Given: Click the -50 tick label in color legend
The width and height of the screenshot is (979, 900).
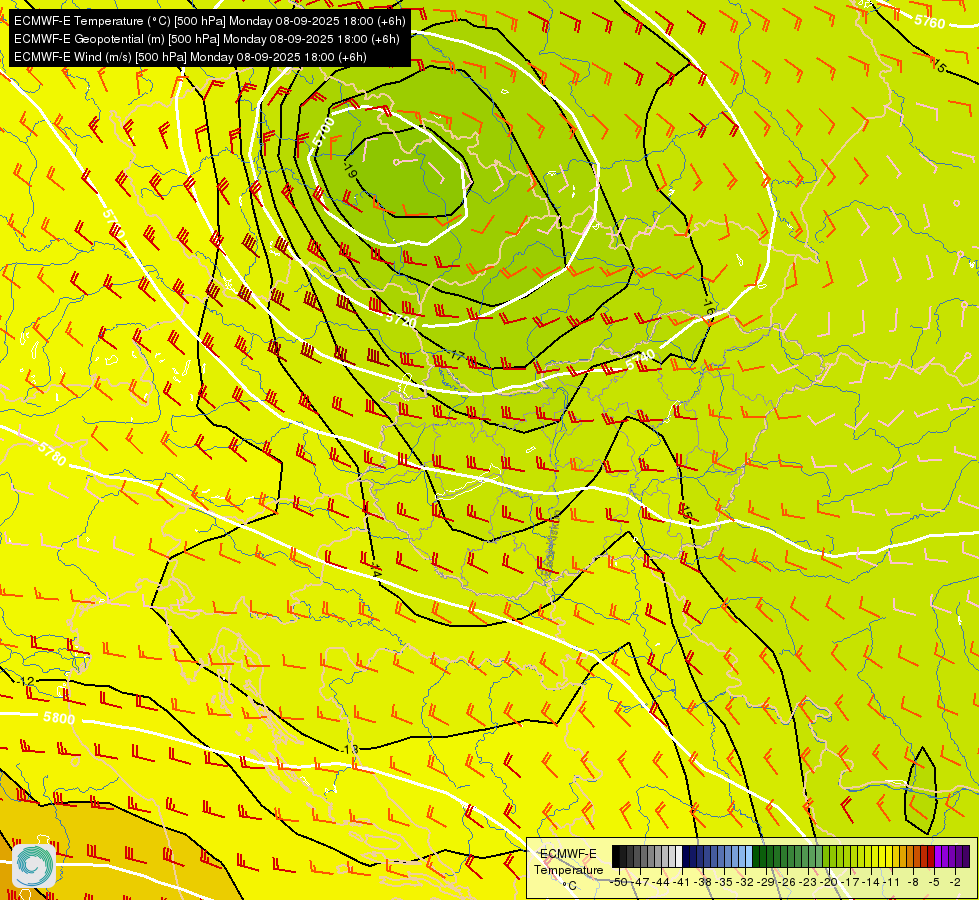Looking at the screenshot, I should pos(619,882).
